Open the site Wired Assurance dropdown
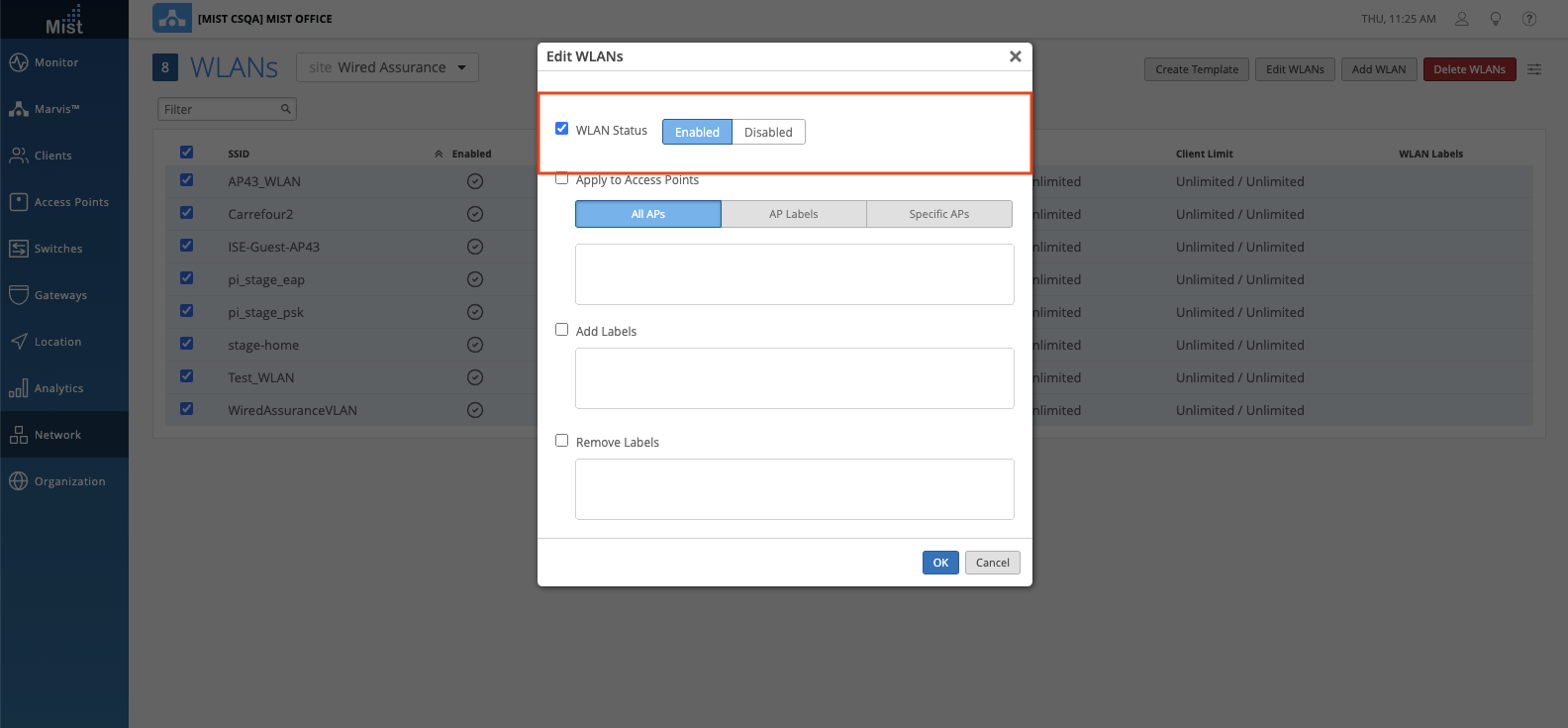Viewport: 1568px width, 728px height. tap(387, 67)
